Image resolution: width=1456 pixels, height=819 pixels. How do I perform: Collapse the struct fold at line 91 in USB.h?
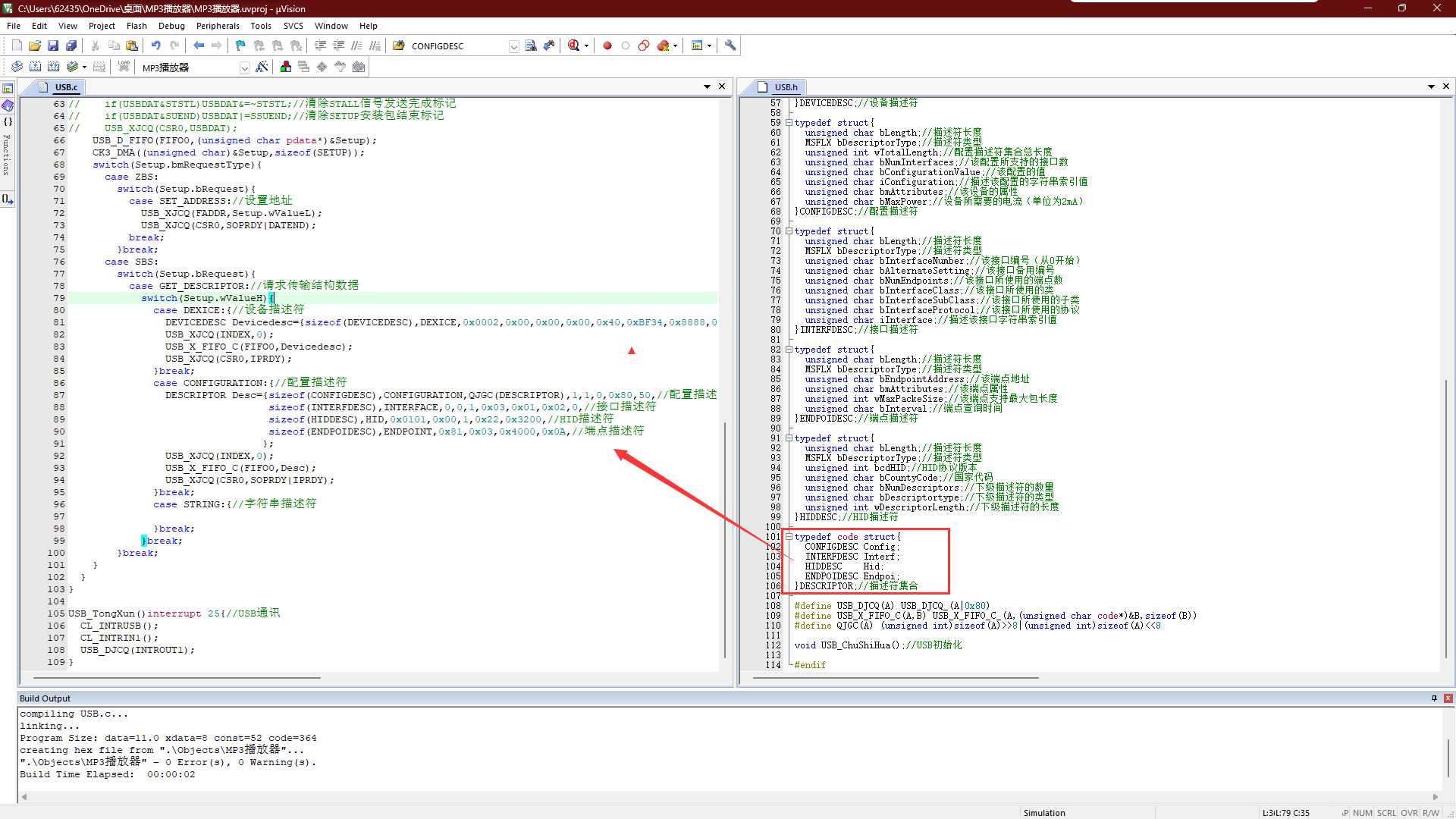tap(789, 438)
